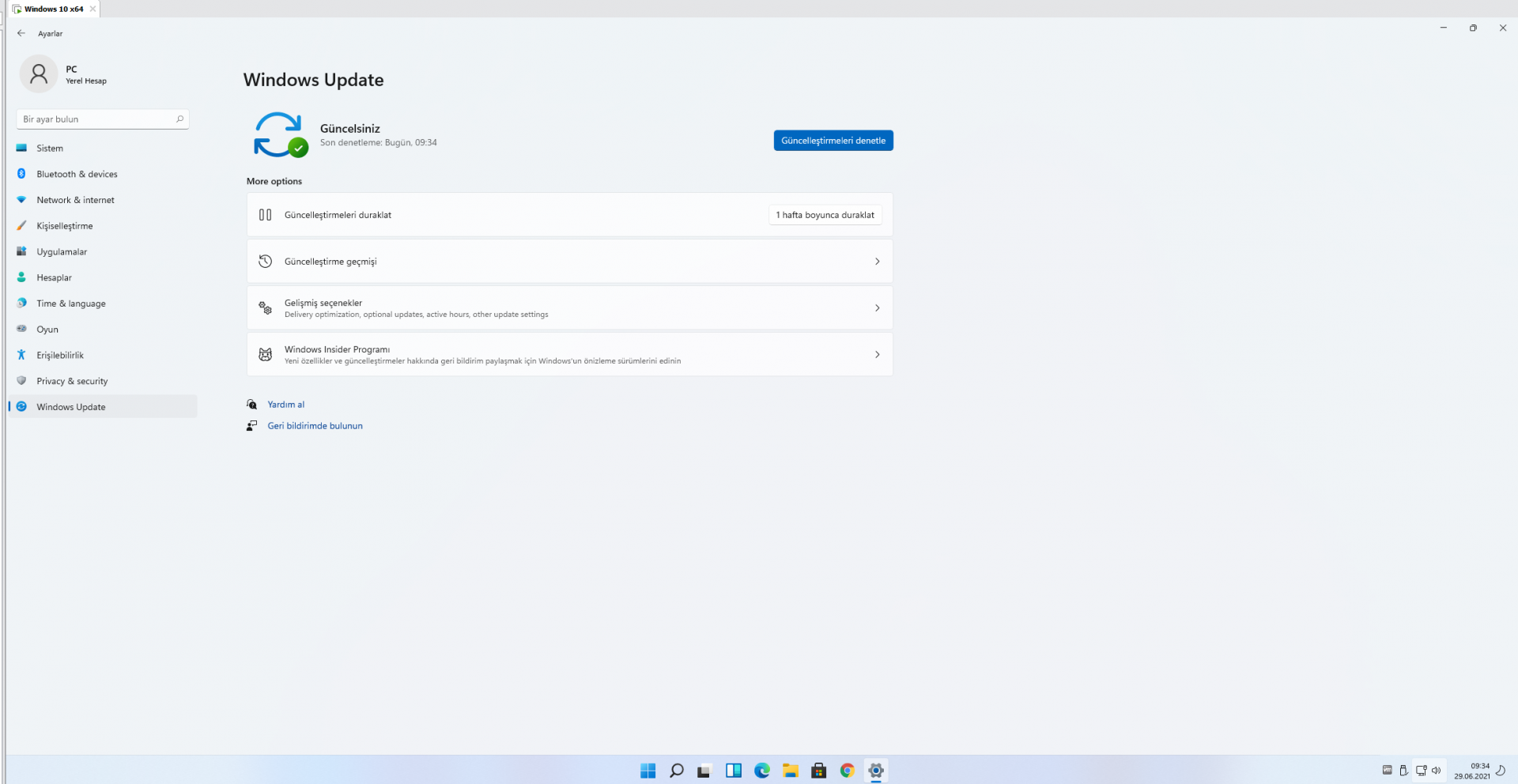Open Bluetooth & devices settings
The image size is (1518, 784).
pyautogui.click(x=103, y=174)
